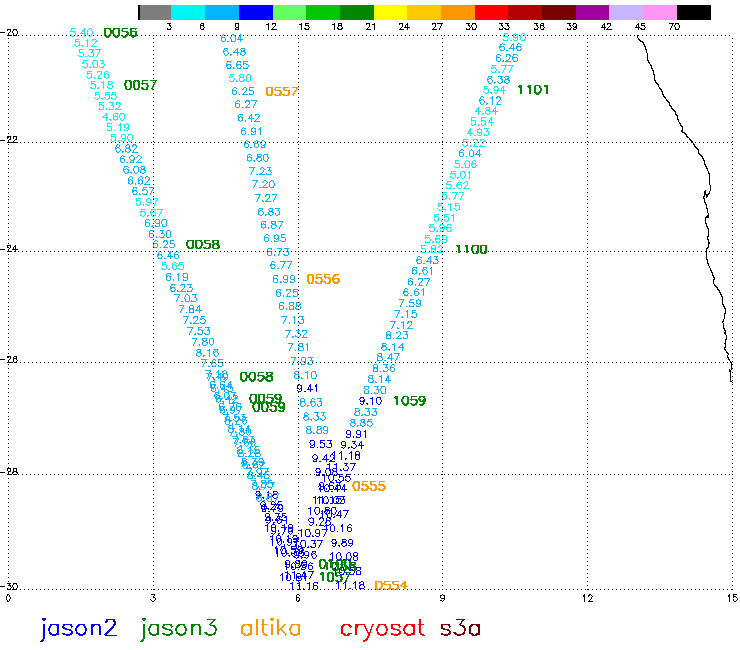Viewport: 740px width, 650px height.
Task: Click the 5.03 value on left track
Action: click(x=93, y=64)
